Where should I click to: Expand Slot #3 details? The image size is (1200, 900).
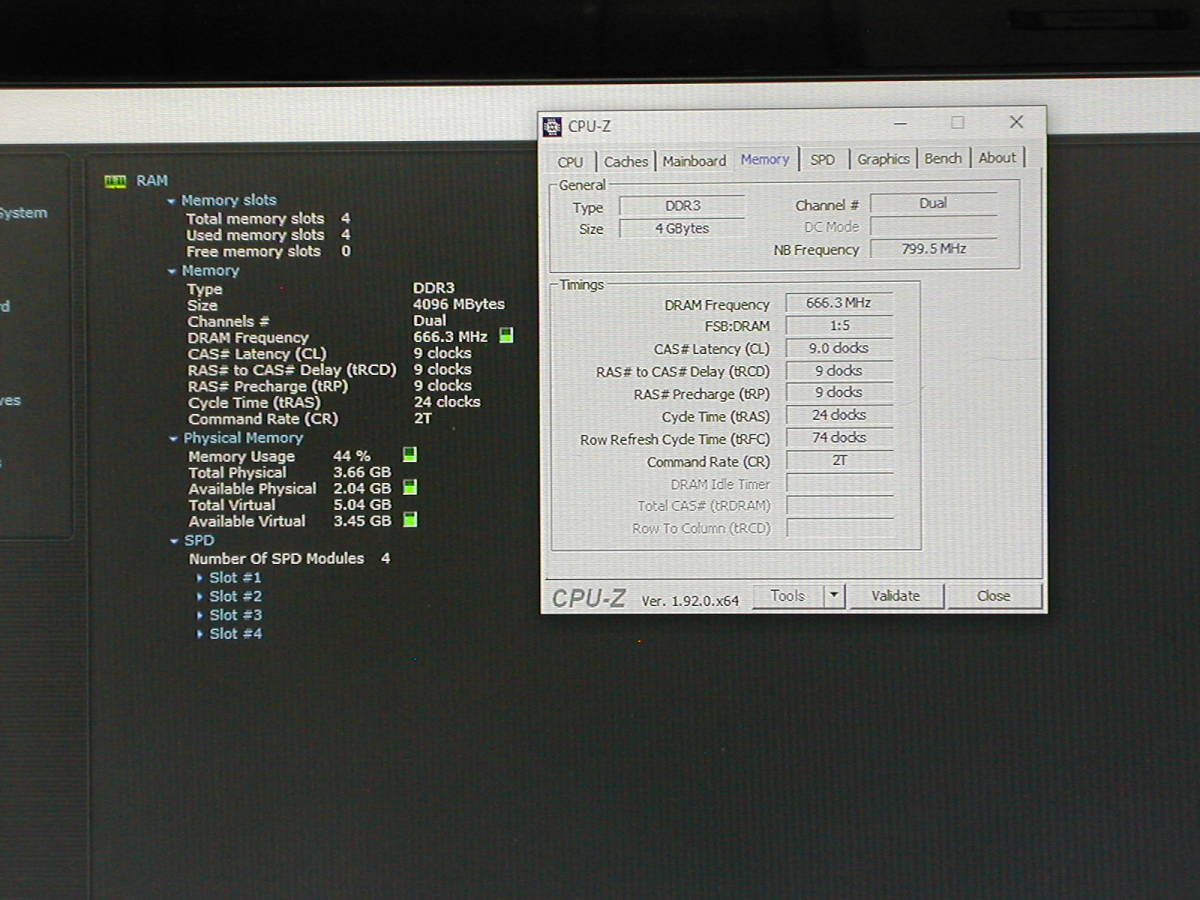200,615
